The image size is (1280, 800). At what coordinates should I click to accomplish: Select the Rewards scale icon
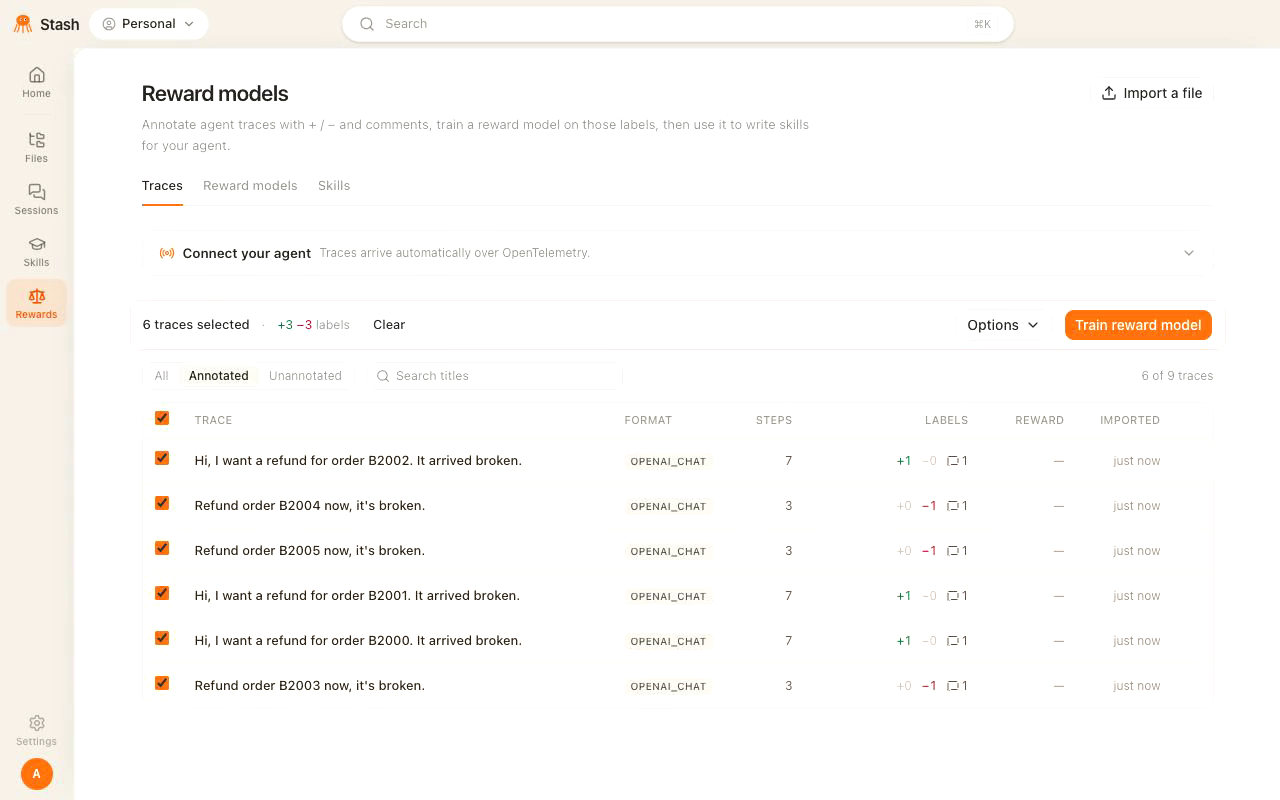click(36, 296)
